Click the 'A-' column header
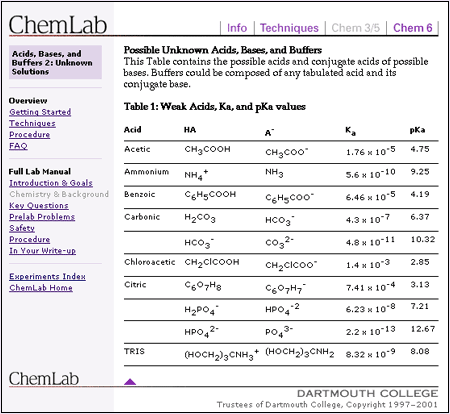This screenshot has height=414, width=450. 269,132
